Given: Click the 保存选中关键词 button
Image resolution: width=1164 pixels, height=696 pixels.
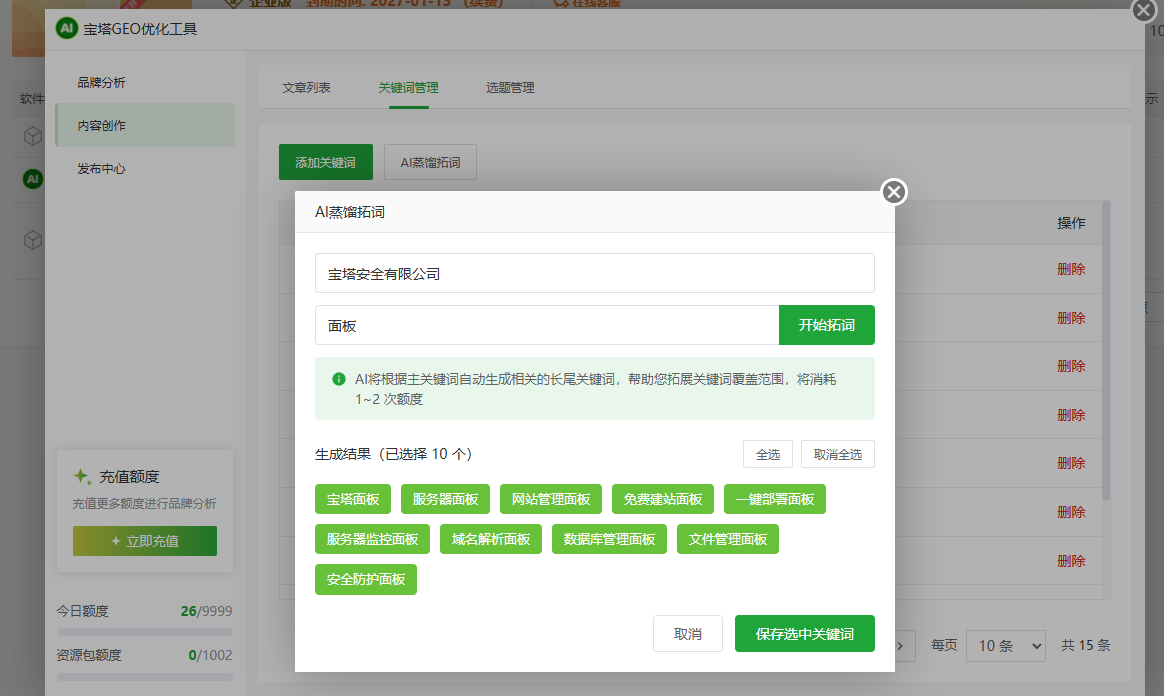Looking at the screenshot, I should (804, 633).
